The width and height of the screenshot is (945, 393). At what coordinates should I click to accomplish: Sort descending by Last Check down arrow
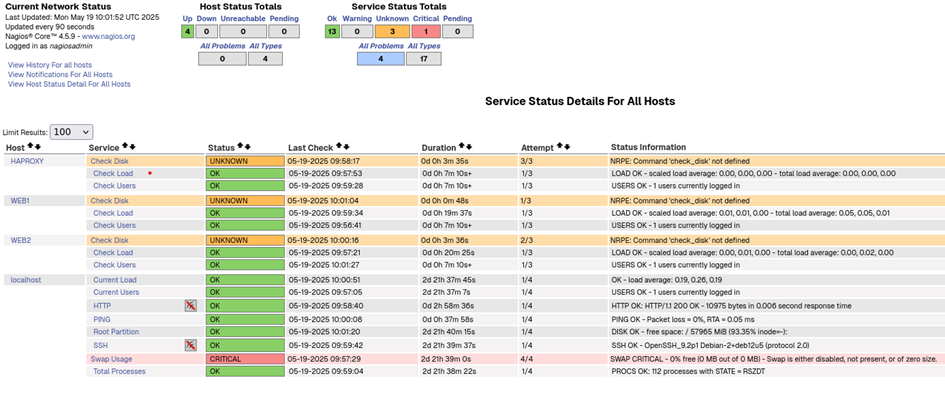[x=346, y=147]
